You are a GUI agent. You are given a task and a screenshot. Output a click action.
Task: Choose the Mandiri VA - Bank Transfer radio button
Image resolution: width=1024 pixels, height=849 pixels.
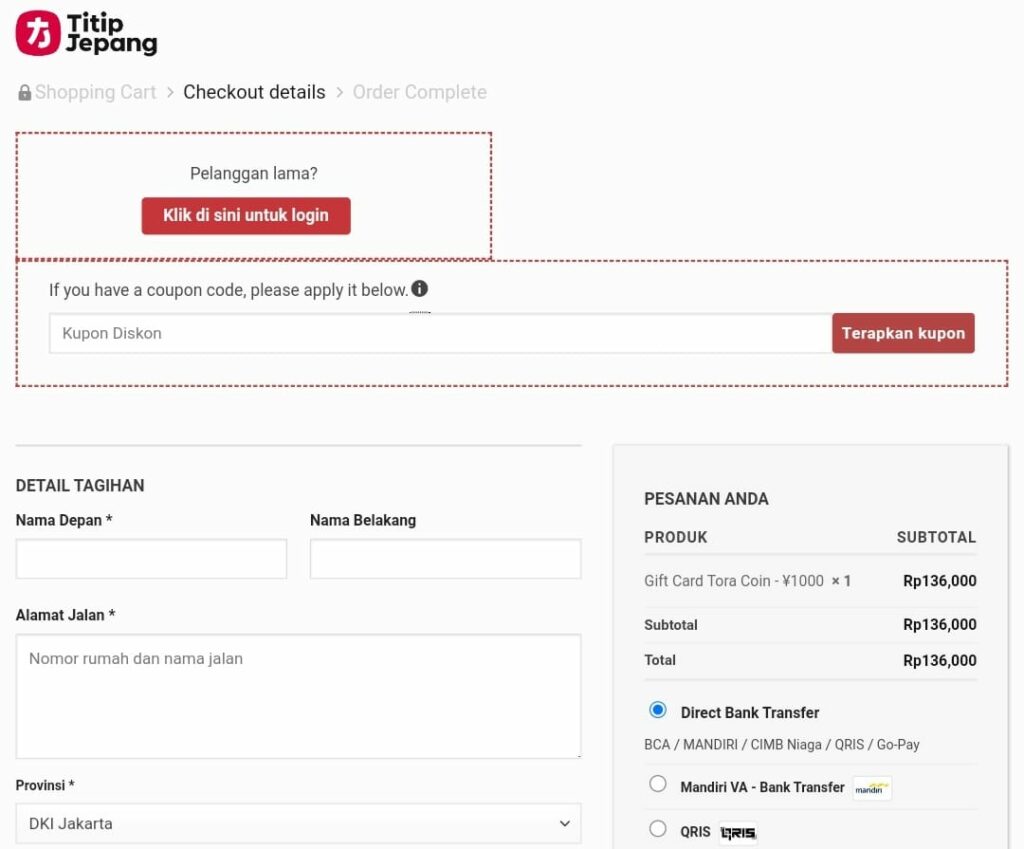point(658,784)
